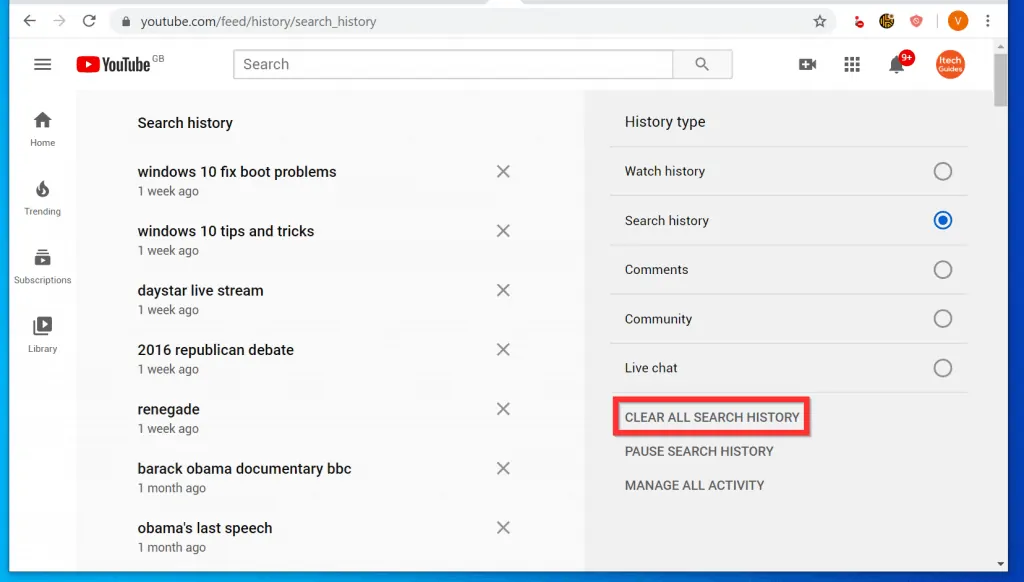Click Clear All Search History
This screenshot has width=1024, height=582.
click(x=711, y=417)
